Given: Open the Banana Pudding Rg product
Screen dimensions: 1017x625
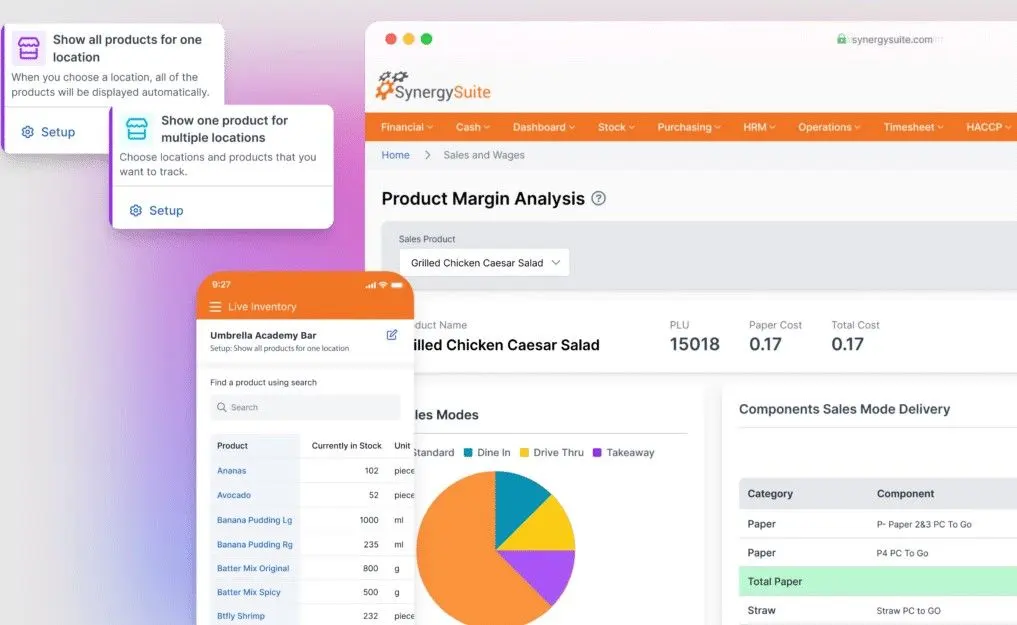Looking at the screenshot, I should pos(254,545).
